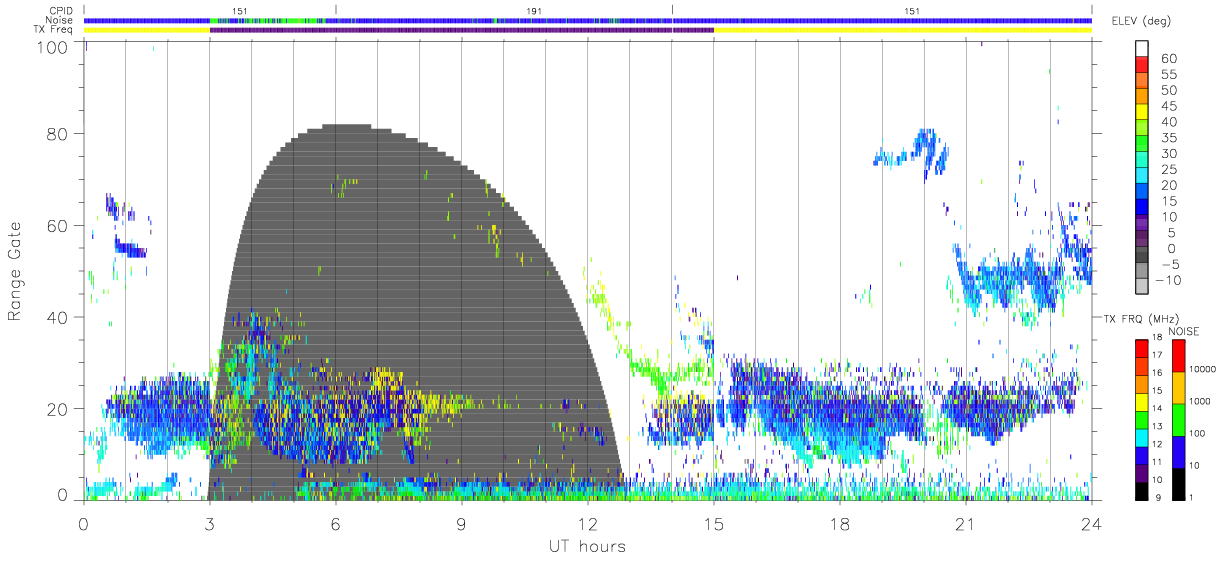Screen dimensions: 1228x567
Task: Select the red ELEV segment between 60 and 55
Action: click(x=1144, y=65)
